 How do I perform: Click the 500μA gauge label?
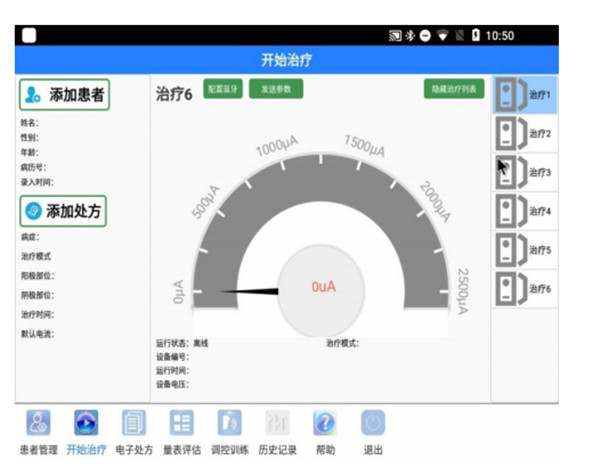(x=206, y=202)
